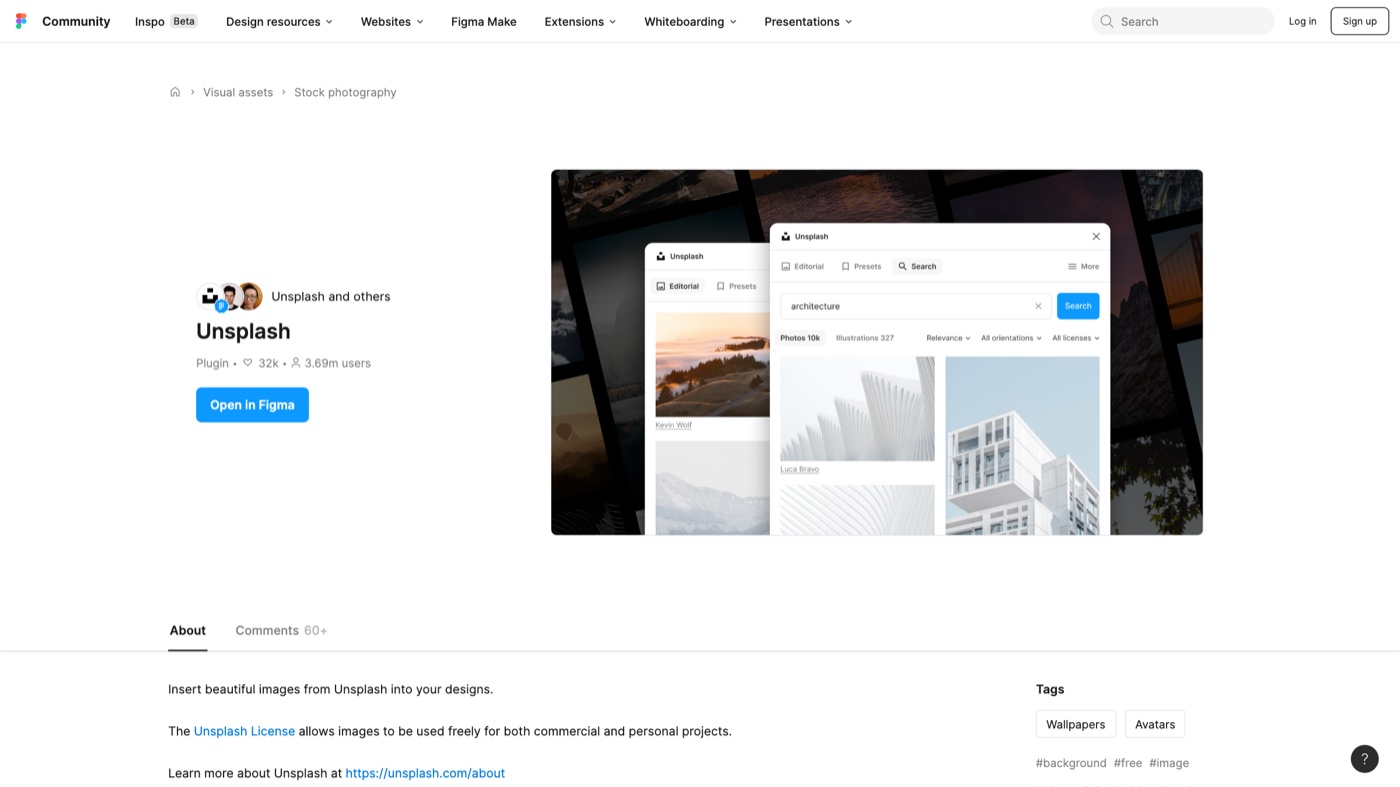This screenshot has height=787, width=1400.
Task: Click the 3.69m users text
Action: coord(338,363)
